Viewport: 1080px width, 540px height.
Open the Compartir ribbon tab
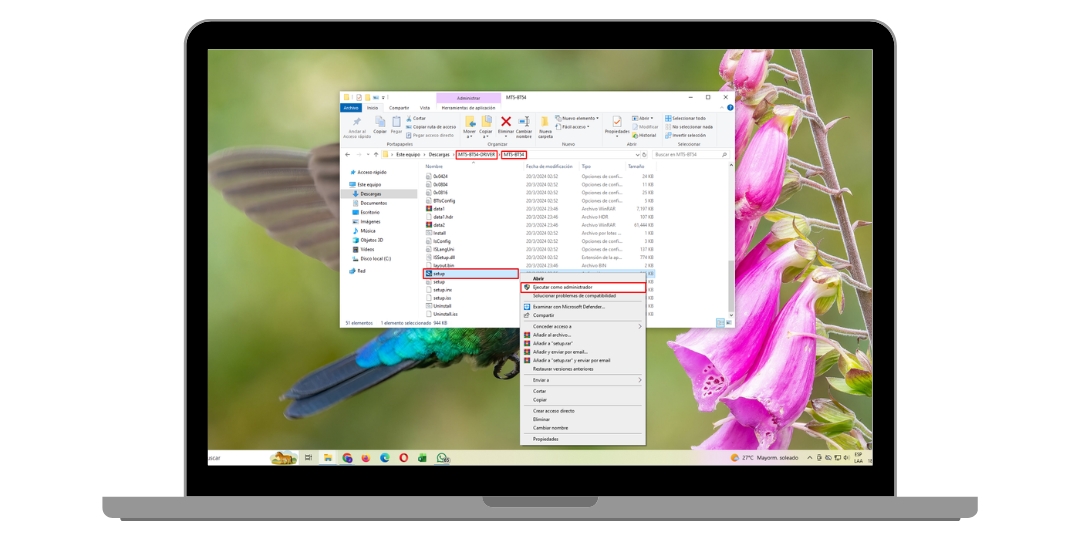click(x=399, y=107)
